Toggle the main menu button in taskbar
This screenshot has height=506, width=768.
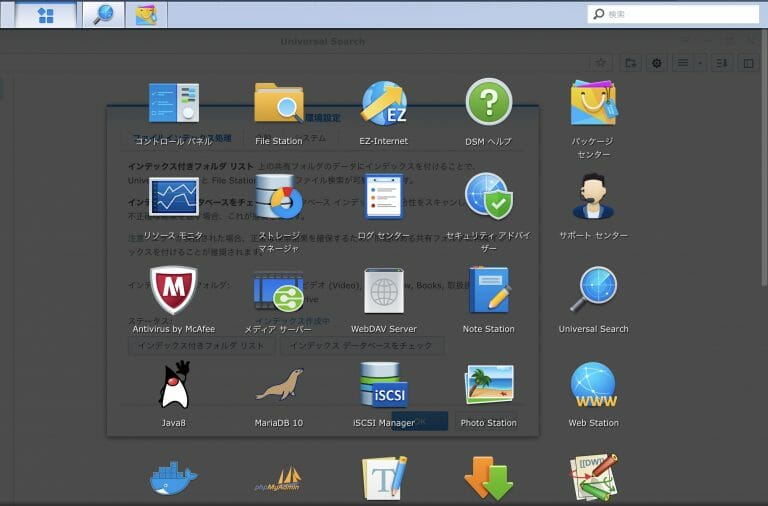click(46, 15)
